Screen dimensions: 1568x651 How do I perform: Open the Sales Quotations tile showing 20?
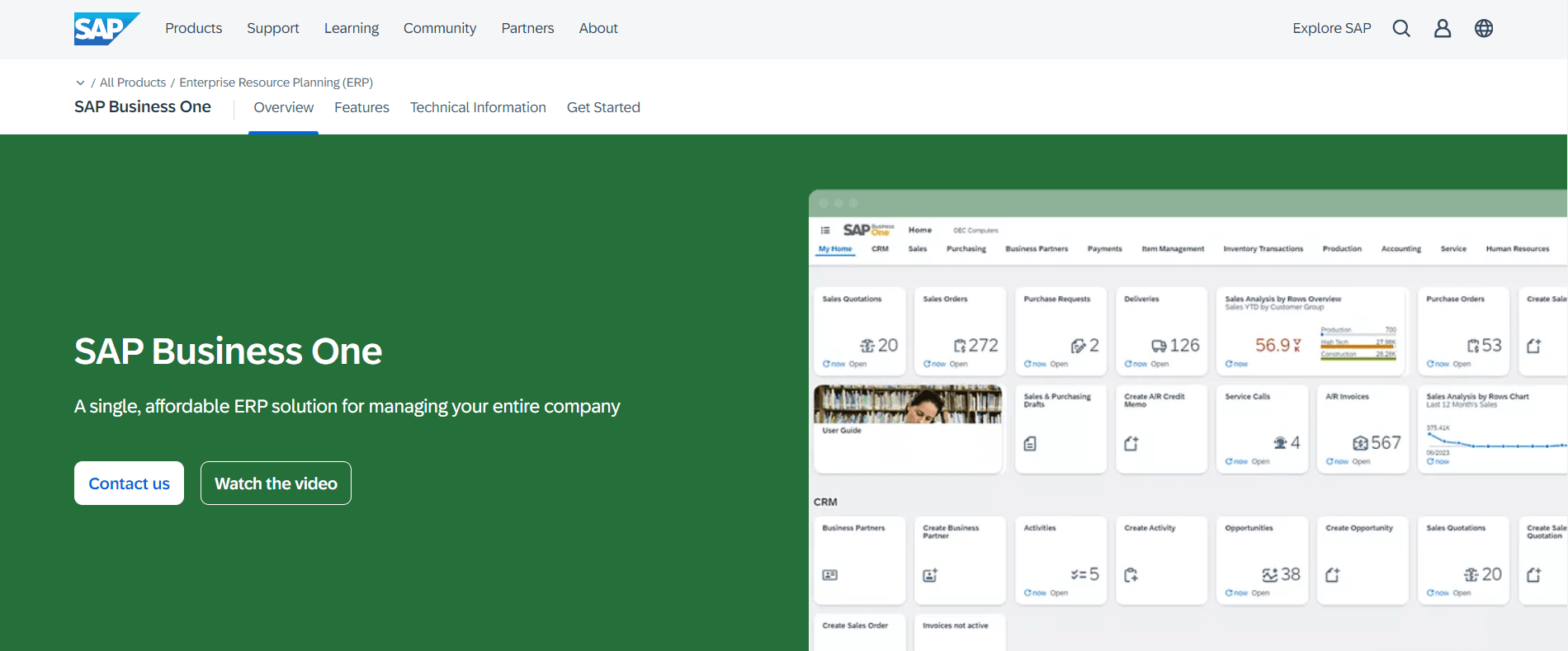click(x=860, y=331)
